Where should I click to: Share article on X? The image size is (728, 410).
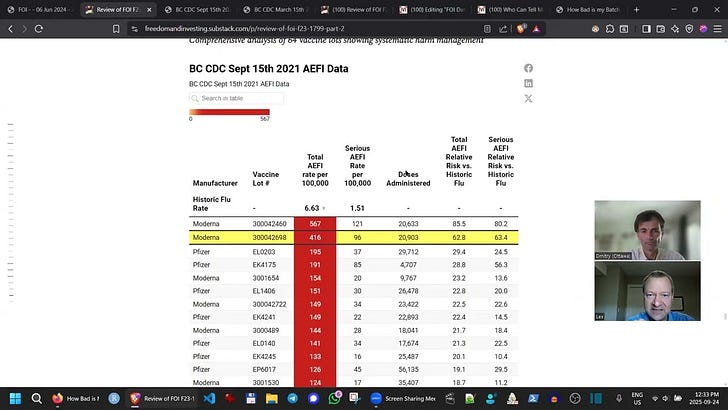pos(528,98)
